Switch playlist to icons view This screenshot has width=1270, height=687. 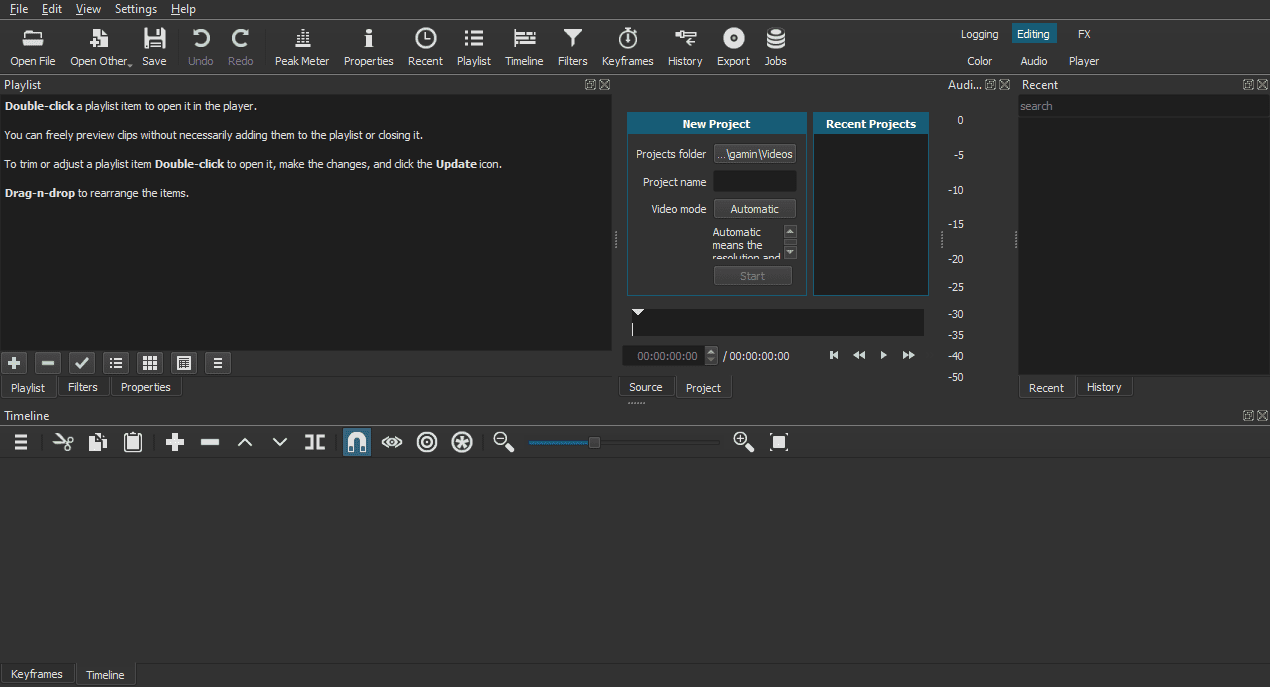point(184,363)
